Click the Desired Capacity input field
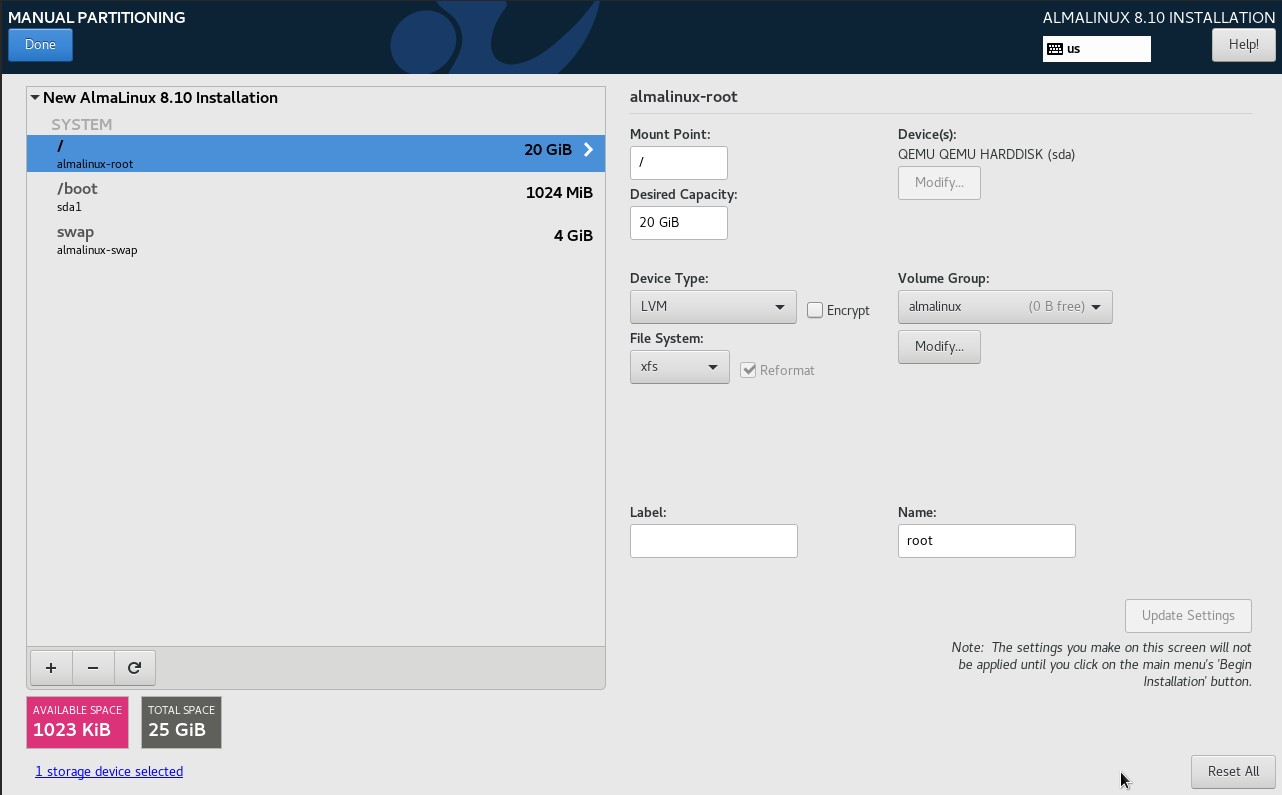1282x795 pixels. tap(678, 223)
